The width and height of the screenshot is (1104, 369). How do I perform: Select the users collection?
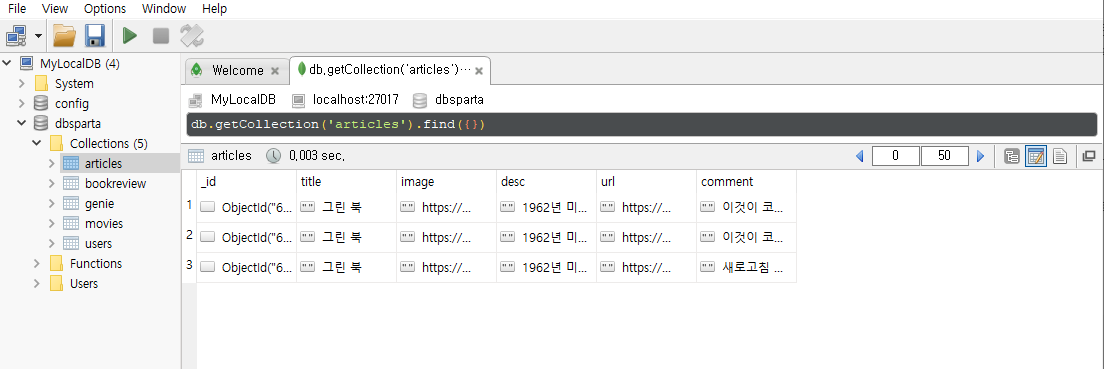[98, 244]
